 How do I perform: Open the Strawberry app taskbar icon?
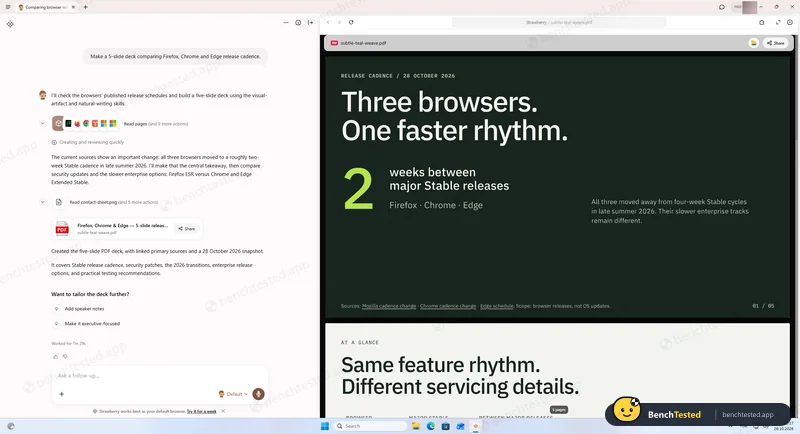tap(476, 426)
